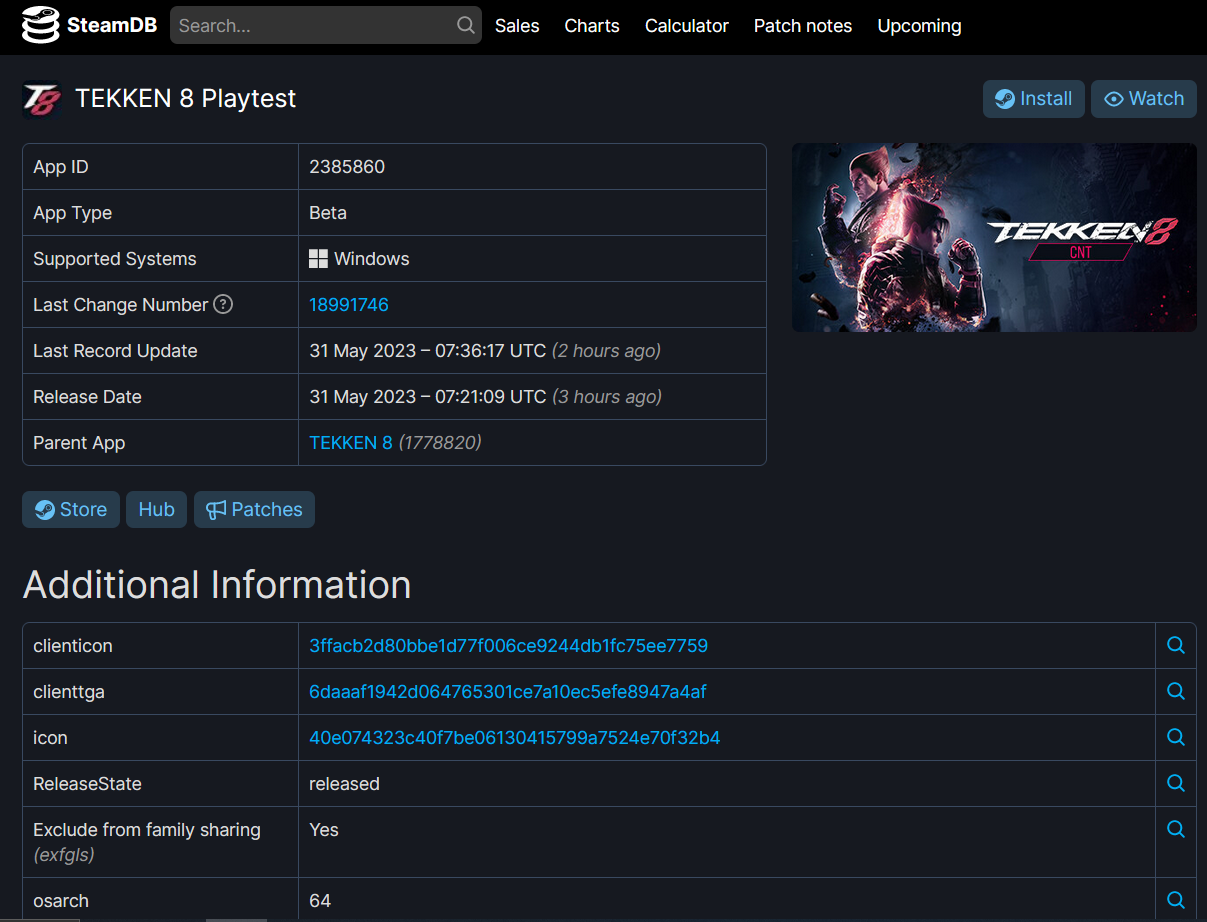This screenshot has width=1207, height=922.
Task: Open the Upcoming page
Action: click(919, 26)
